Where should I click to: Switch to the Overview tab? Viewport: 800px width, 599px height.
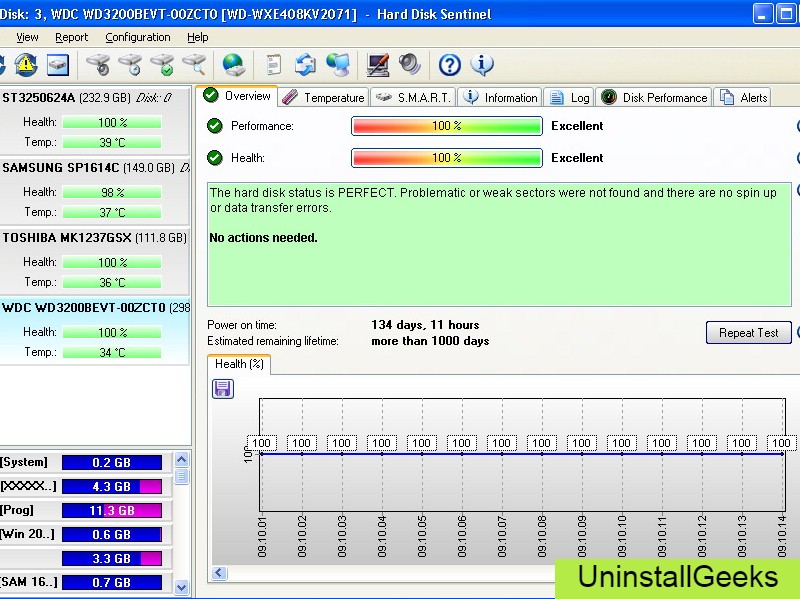point(237,95)
